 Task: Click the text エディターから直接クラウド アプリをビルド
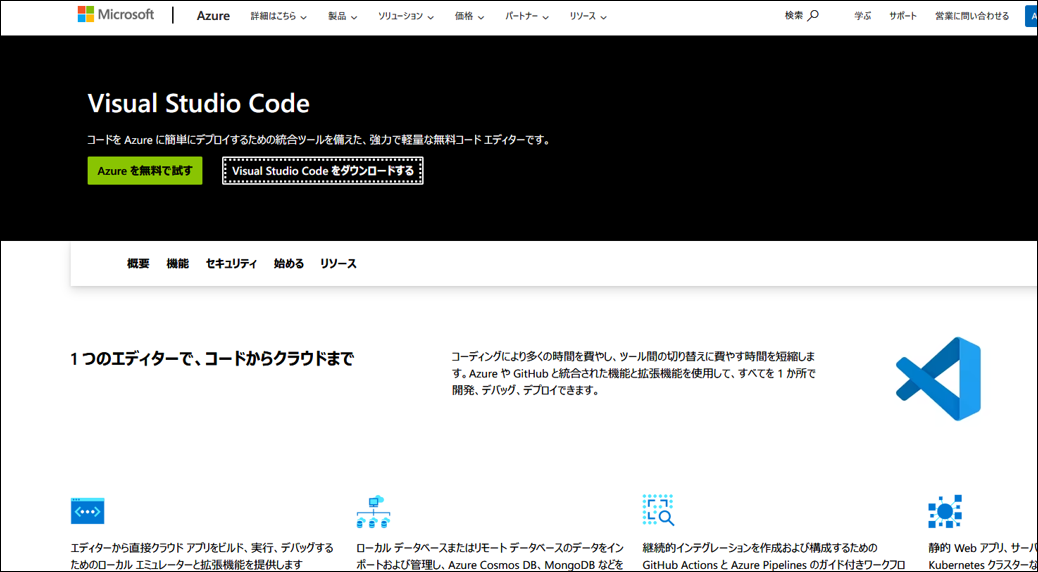coord(202,556)
